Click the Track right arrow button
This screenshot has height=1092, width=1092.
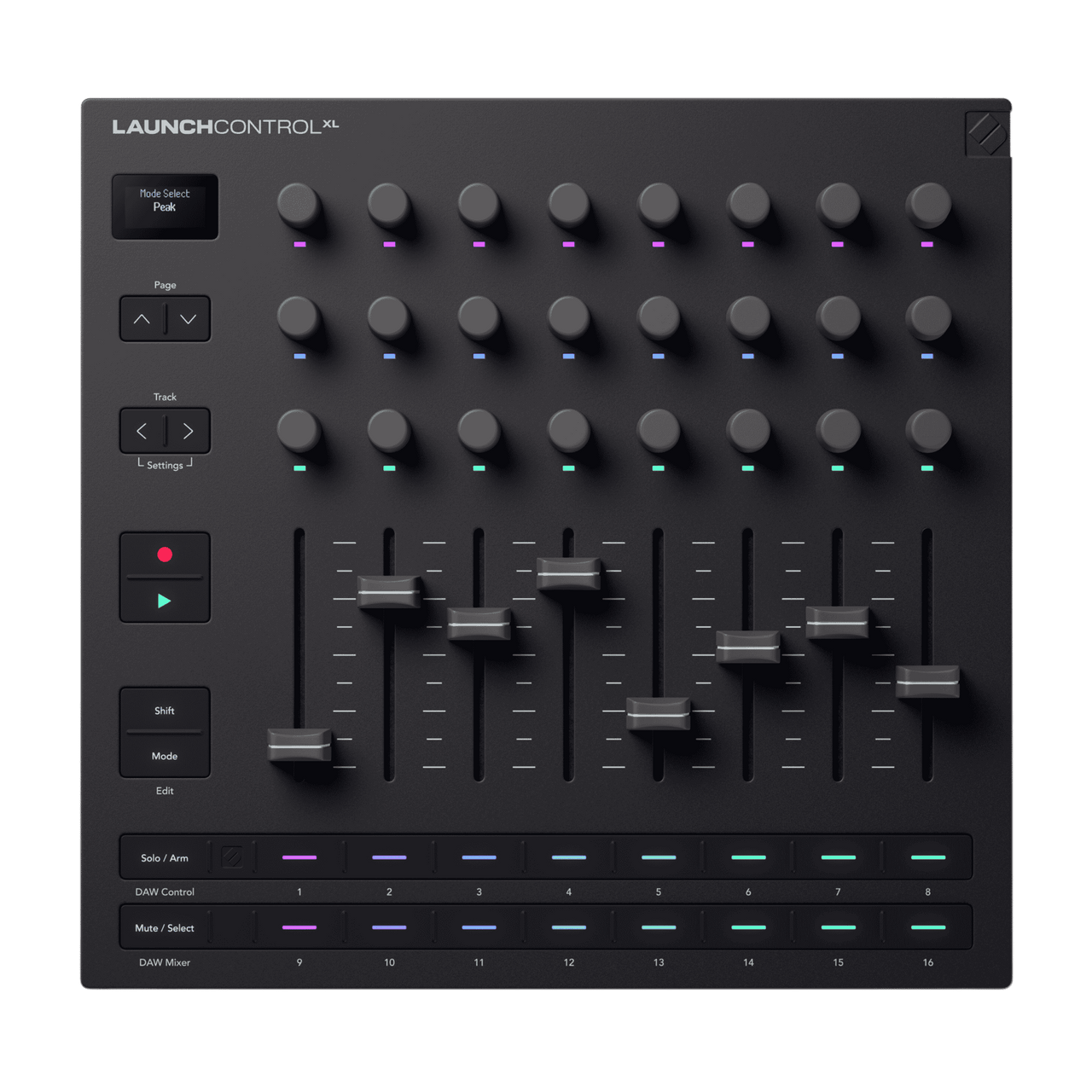(x=187, y=431)
